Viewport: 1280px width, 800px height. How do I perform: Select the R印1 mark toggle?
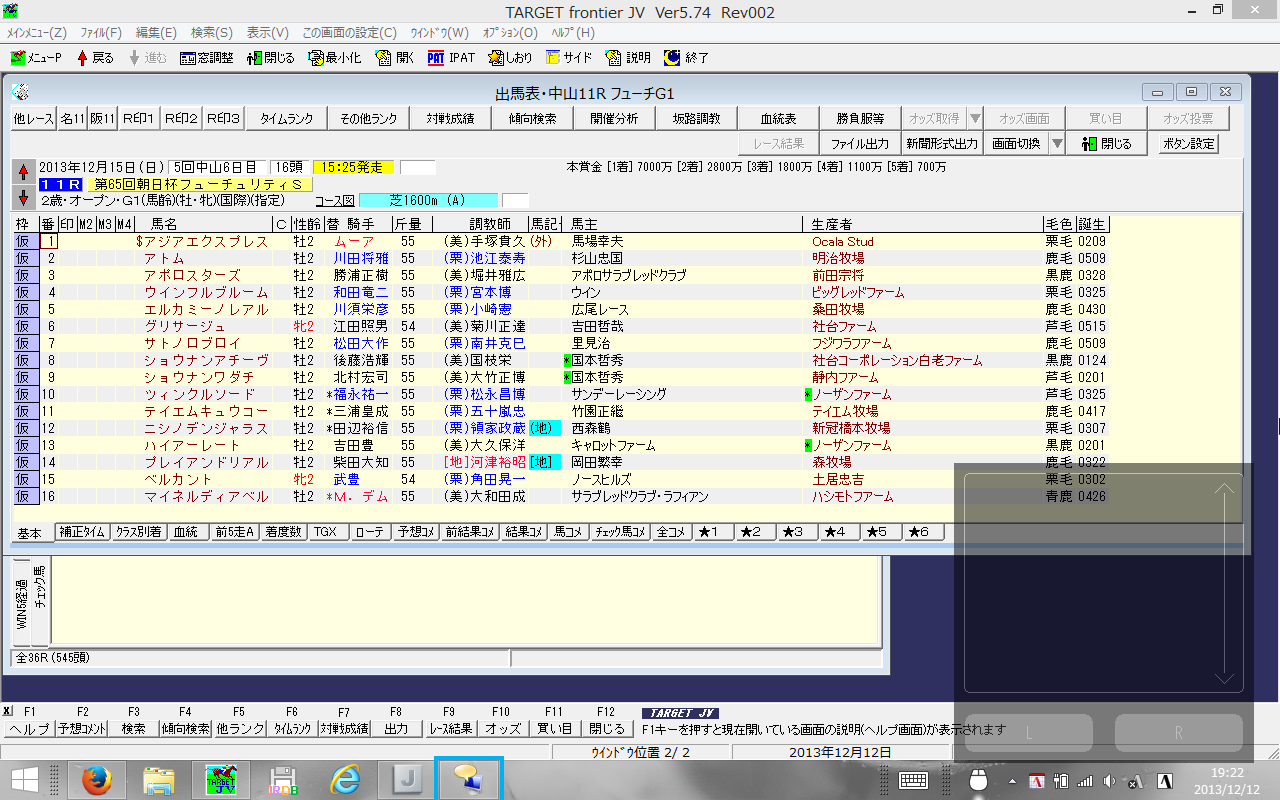click(x=138, y=118)
